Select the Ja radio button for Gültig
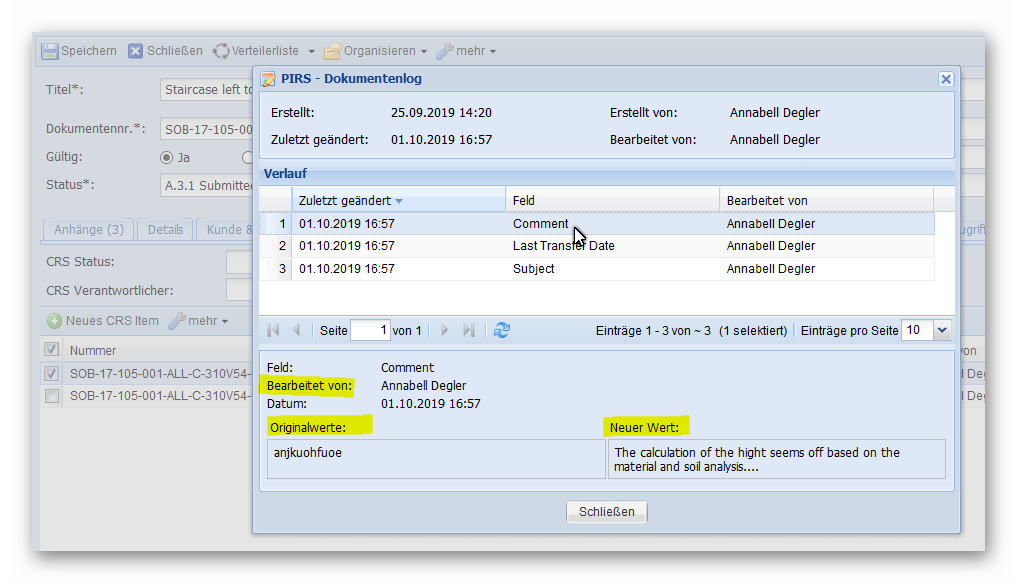Viewport: 1017px width, 583px height. pyautogui.click(x=167, y=157)
